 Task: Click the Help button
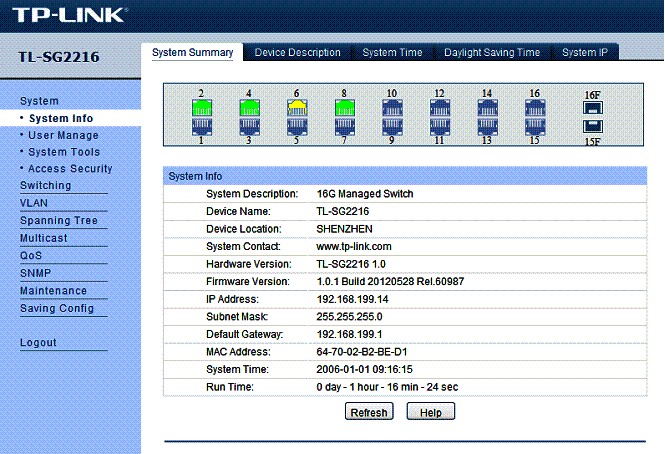click(x=431, y=412)
